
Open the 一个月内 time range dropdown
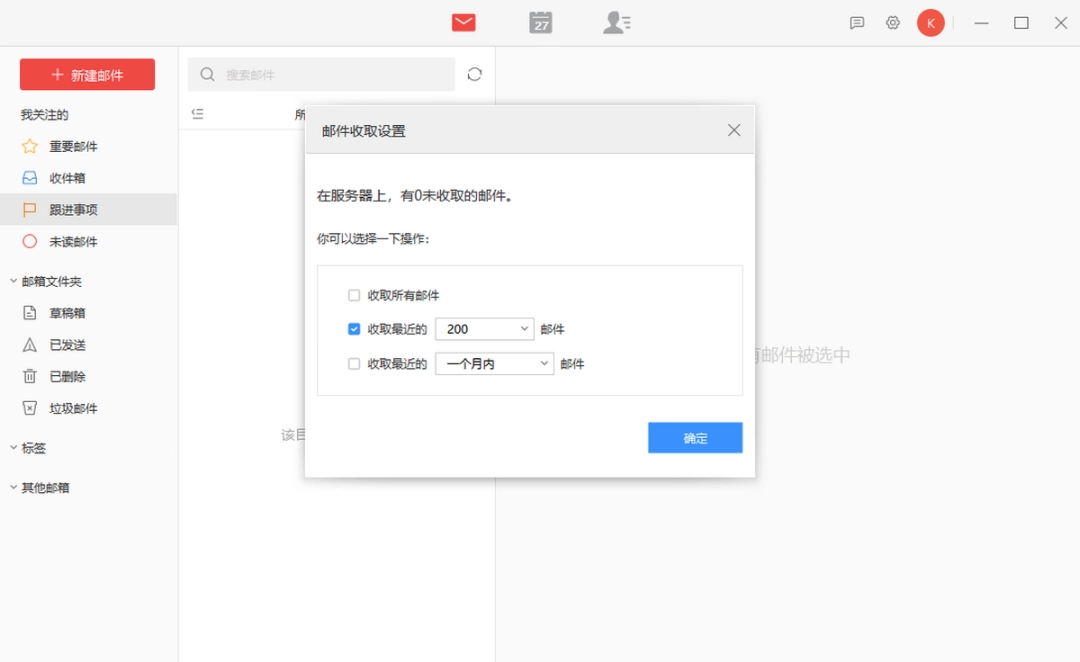(x=495, y=364)
